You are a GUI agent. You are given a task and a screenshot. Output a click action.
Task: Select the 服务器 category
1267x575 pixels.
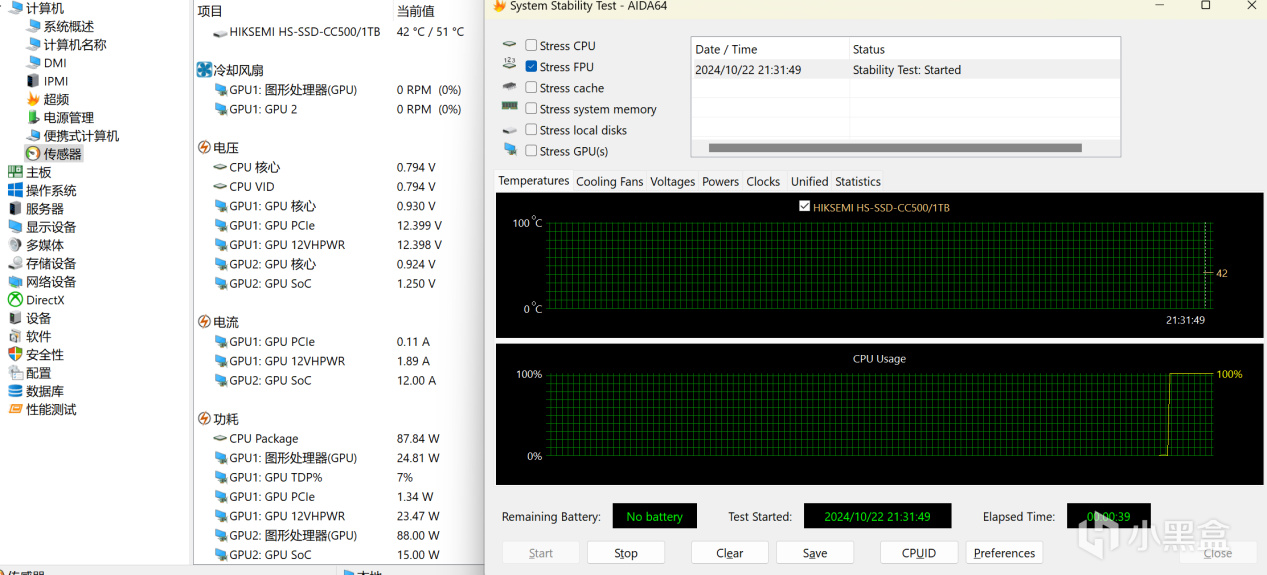click(x=45, y=208)
